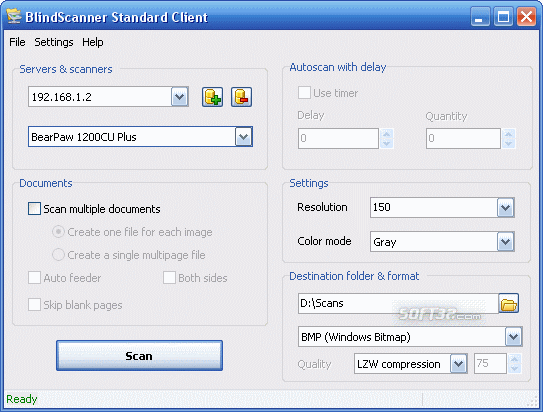The height and width of the screenshot is (412, 543).
Task: Open the LZW compression dropdown
Action: [459, 364]
